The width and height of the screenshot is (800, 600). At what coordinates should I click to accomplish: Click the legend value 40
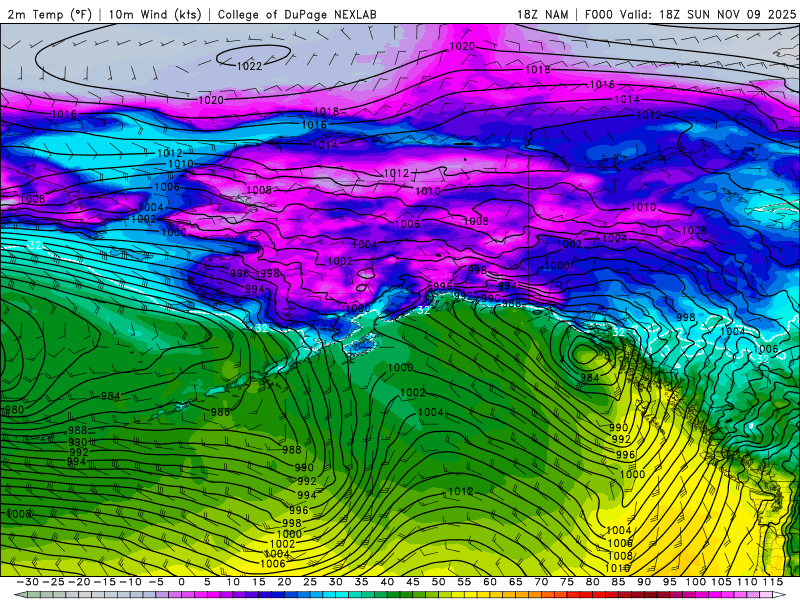point(387,582)
